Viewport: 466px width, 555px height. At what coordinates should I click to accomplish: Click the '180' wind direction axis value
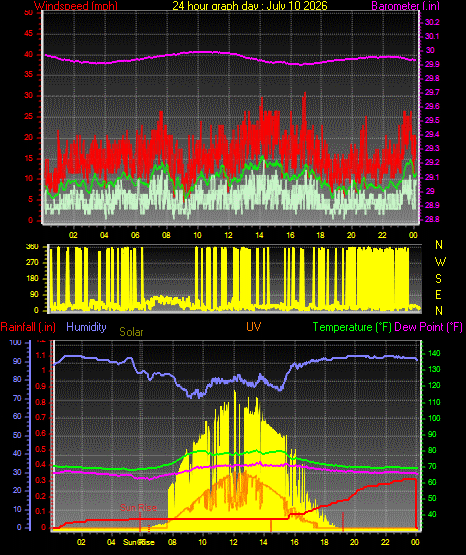pyautogui.click(x=32, y=279)
